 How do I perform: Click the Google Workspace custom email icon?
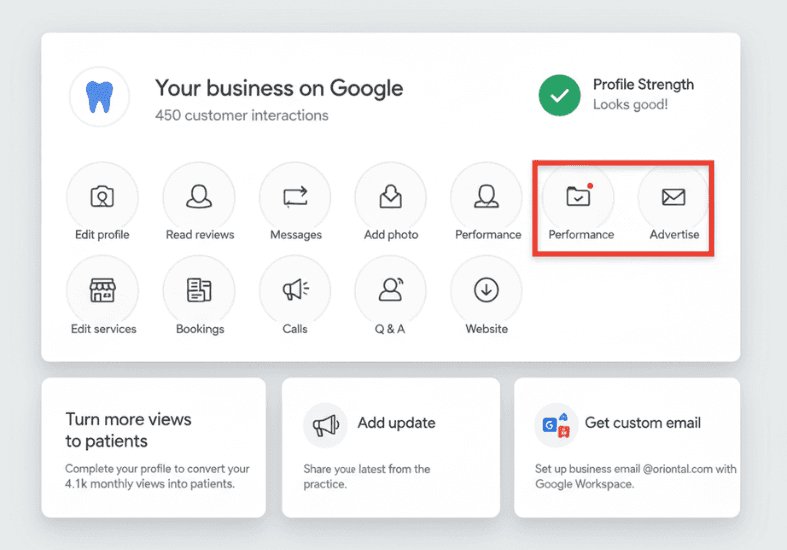tap(556, 425)
